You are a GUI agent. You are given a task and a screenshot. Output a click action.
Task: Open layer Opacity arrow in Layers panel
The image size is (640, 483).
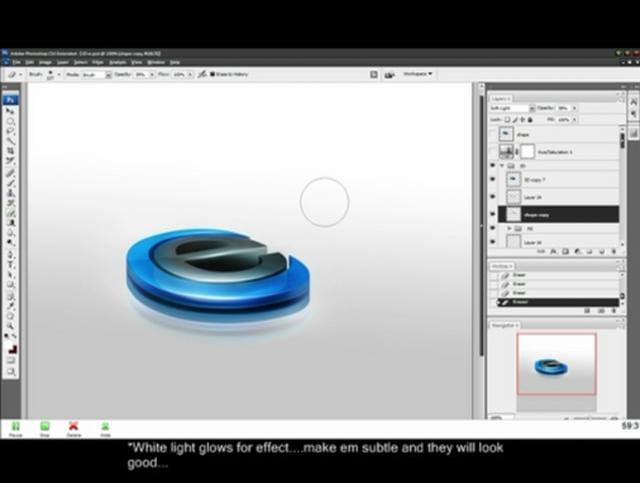pos(574,108)
